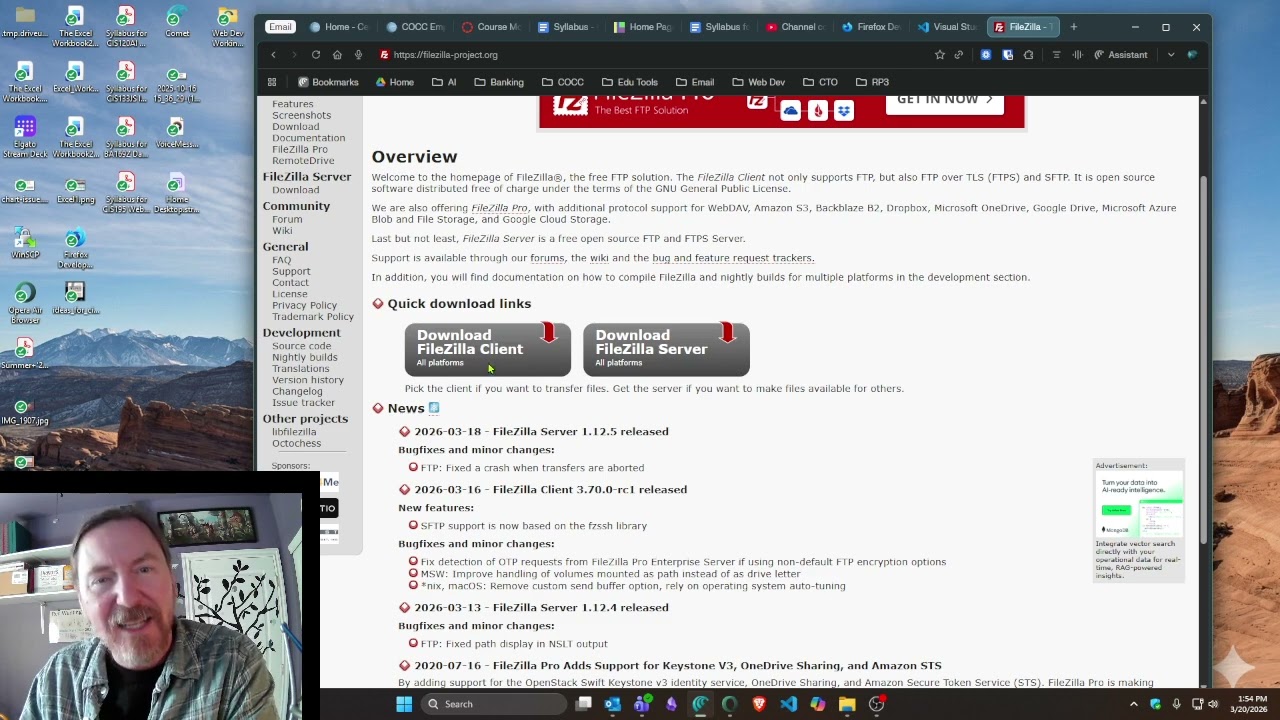This screenshot has width=1280, height=720.
Task: Go to the browser home page
Action: pyautogui.click(x=337, y=55)
